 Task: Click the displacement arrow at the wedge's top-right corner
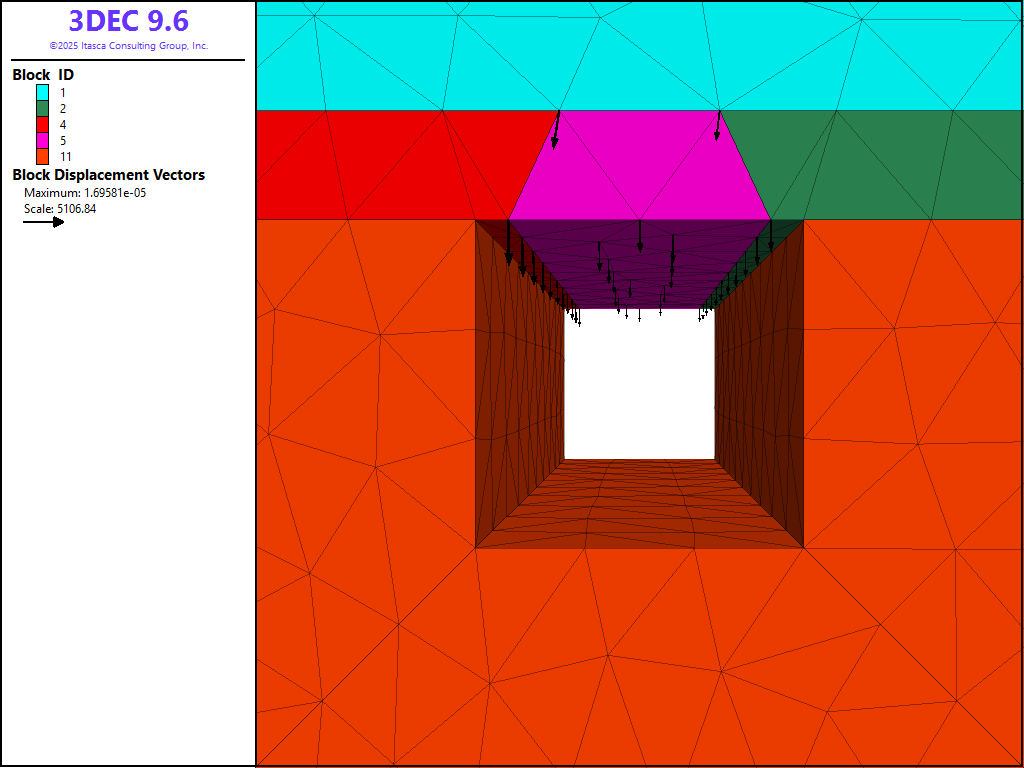pos(717,126)
